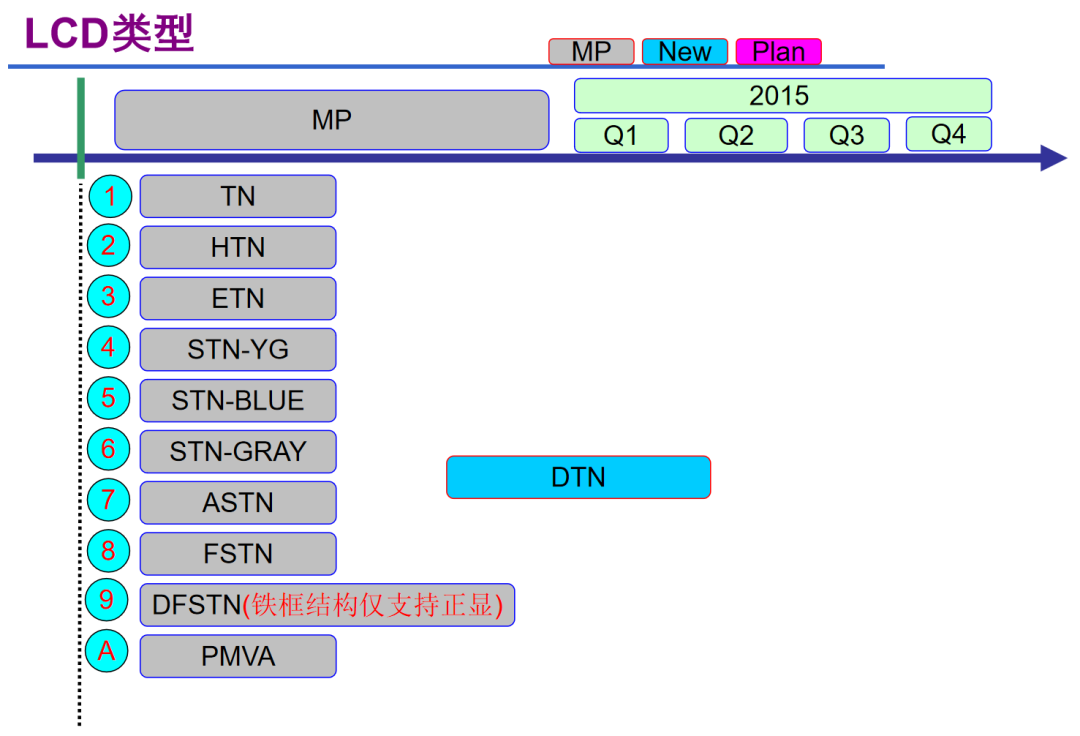Click the gray MP legend swatch
The height and width of the screenshot is (736, 1080).
coord(591,52)
